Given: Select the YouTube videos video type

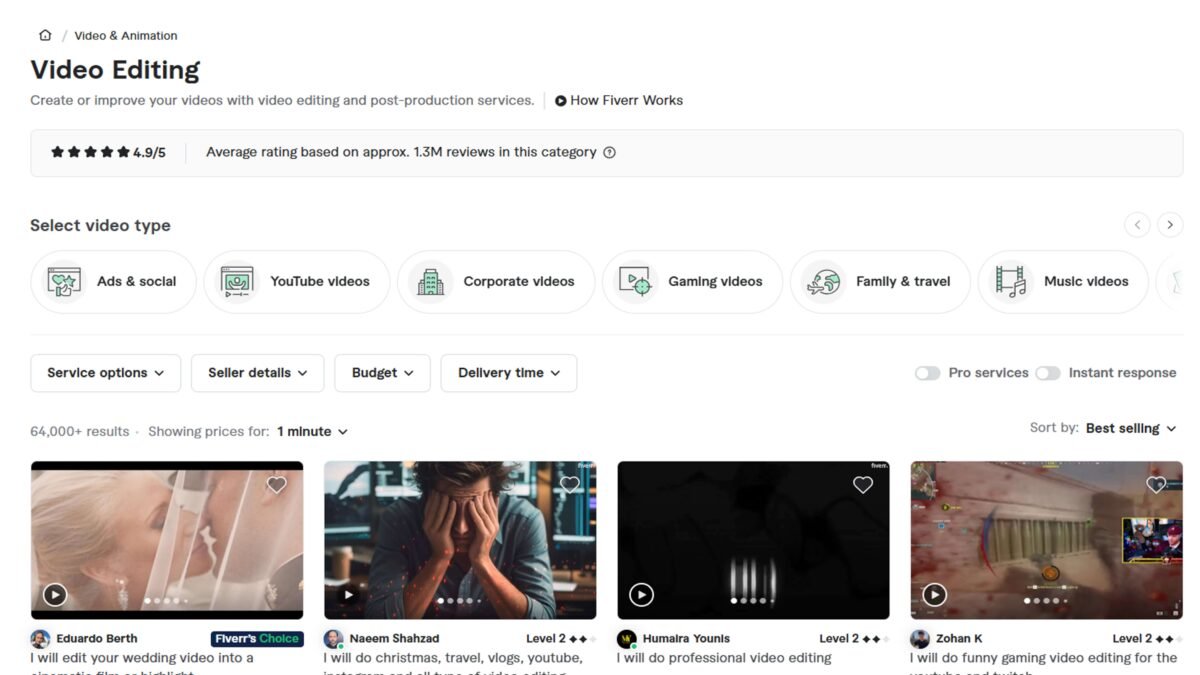Looking at the screenshot, I should (x=297, y=281).
